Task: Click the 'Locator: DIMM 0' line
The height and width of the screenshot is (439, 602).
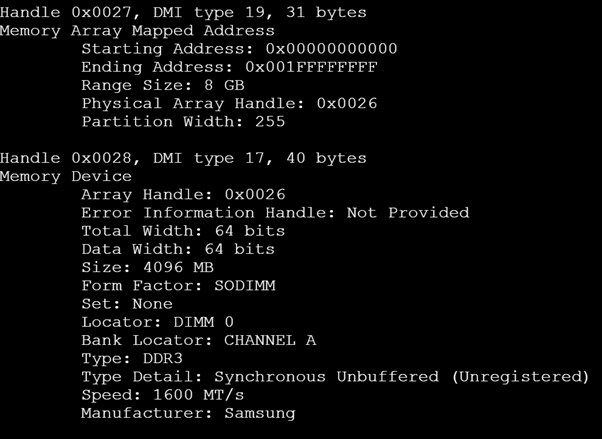Action: pos(157,322)
